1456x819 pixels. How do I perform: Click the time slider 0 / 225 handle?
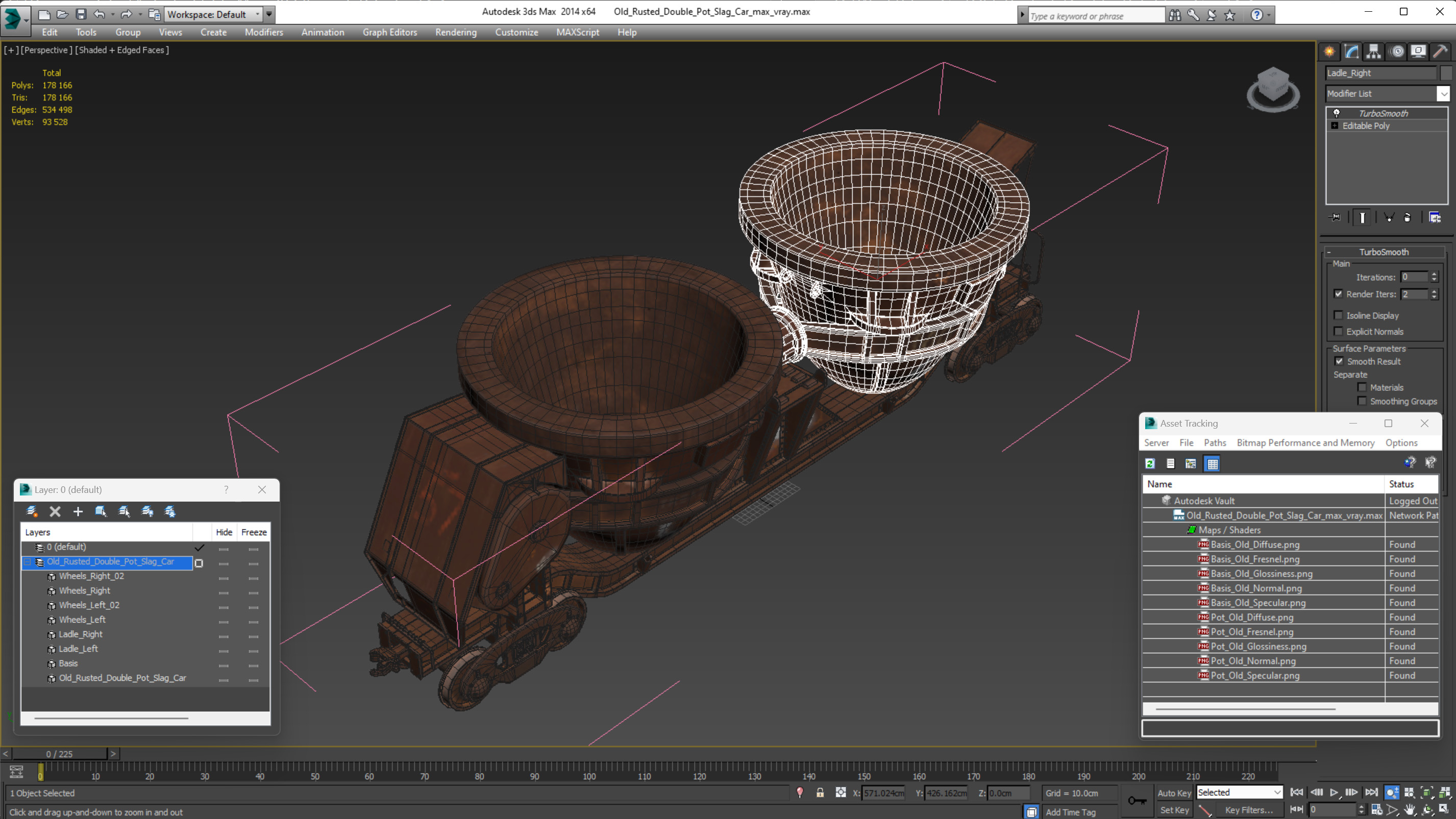coord(59,754)
